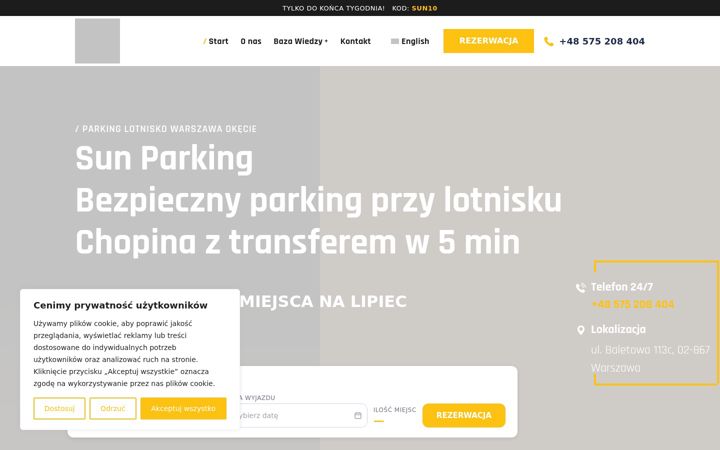Click the address ul. Baletowa 113c text

[x=650, y=359]
